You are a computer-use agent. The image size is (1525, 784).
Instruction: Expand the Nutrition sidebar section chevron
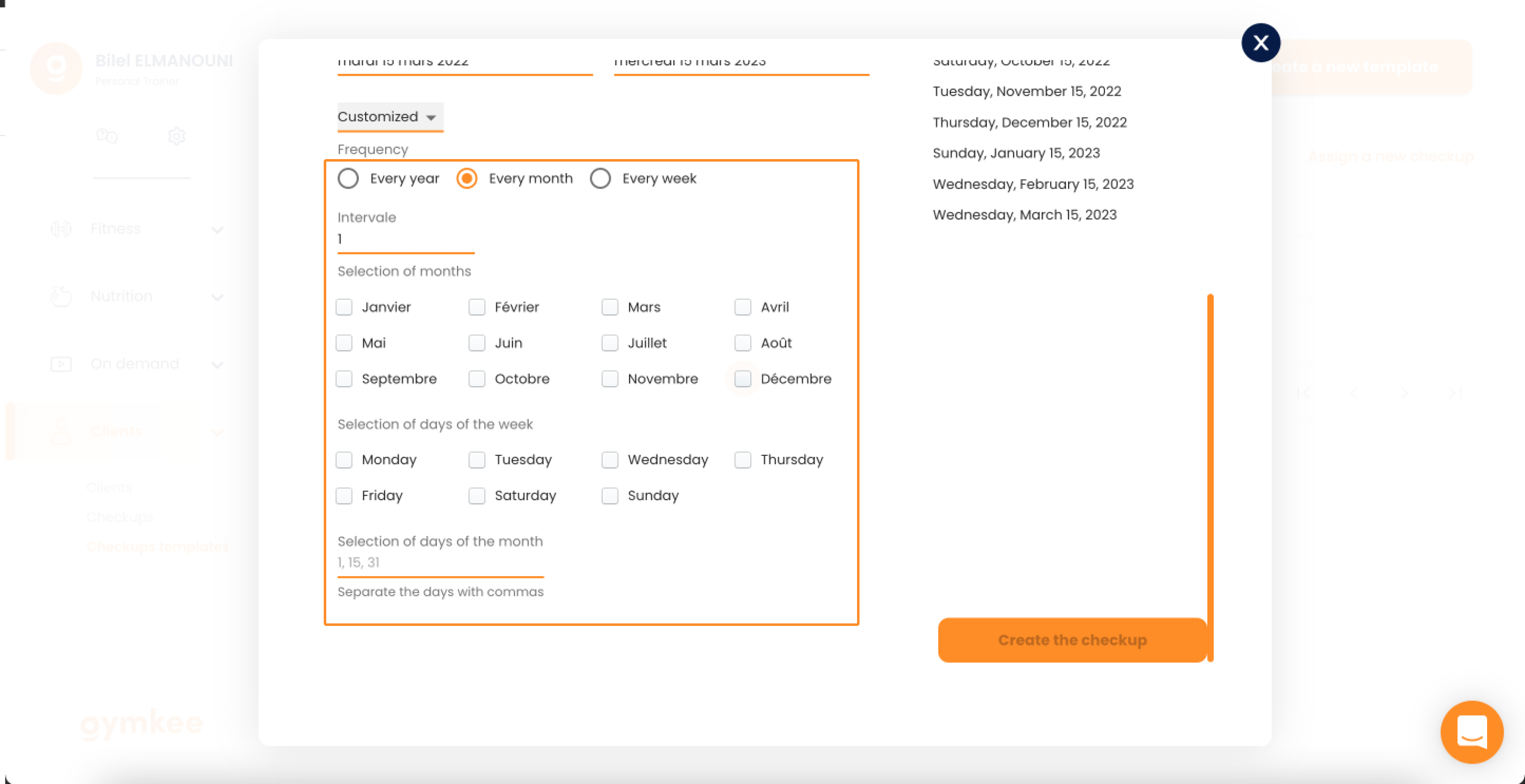coord(218,297)
